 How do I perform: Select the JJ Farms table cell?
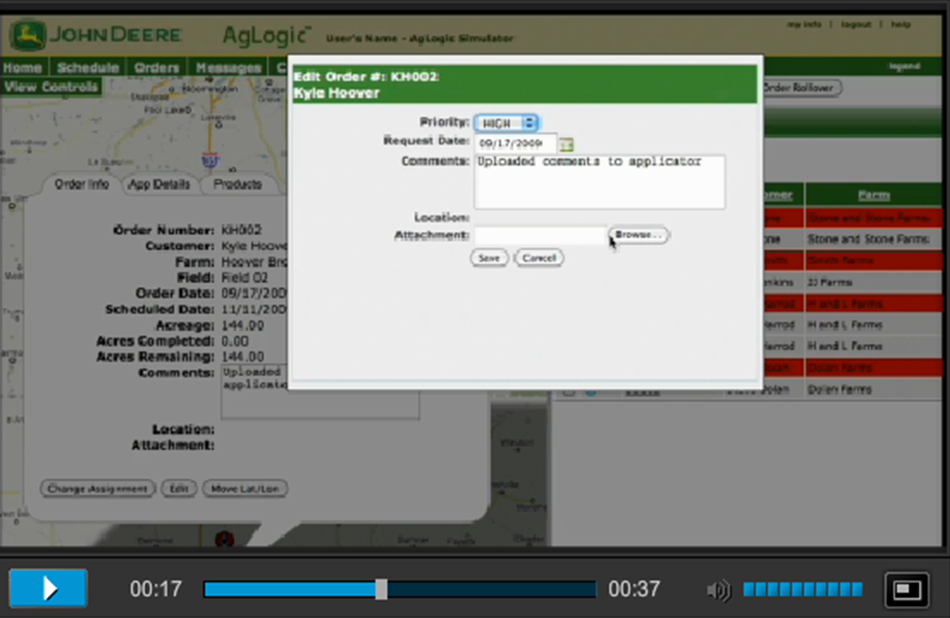click(x=874, y=282)
